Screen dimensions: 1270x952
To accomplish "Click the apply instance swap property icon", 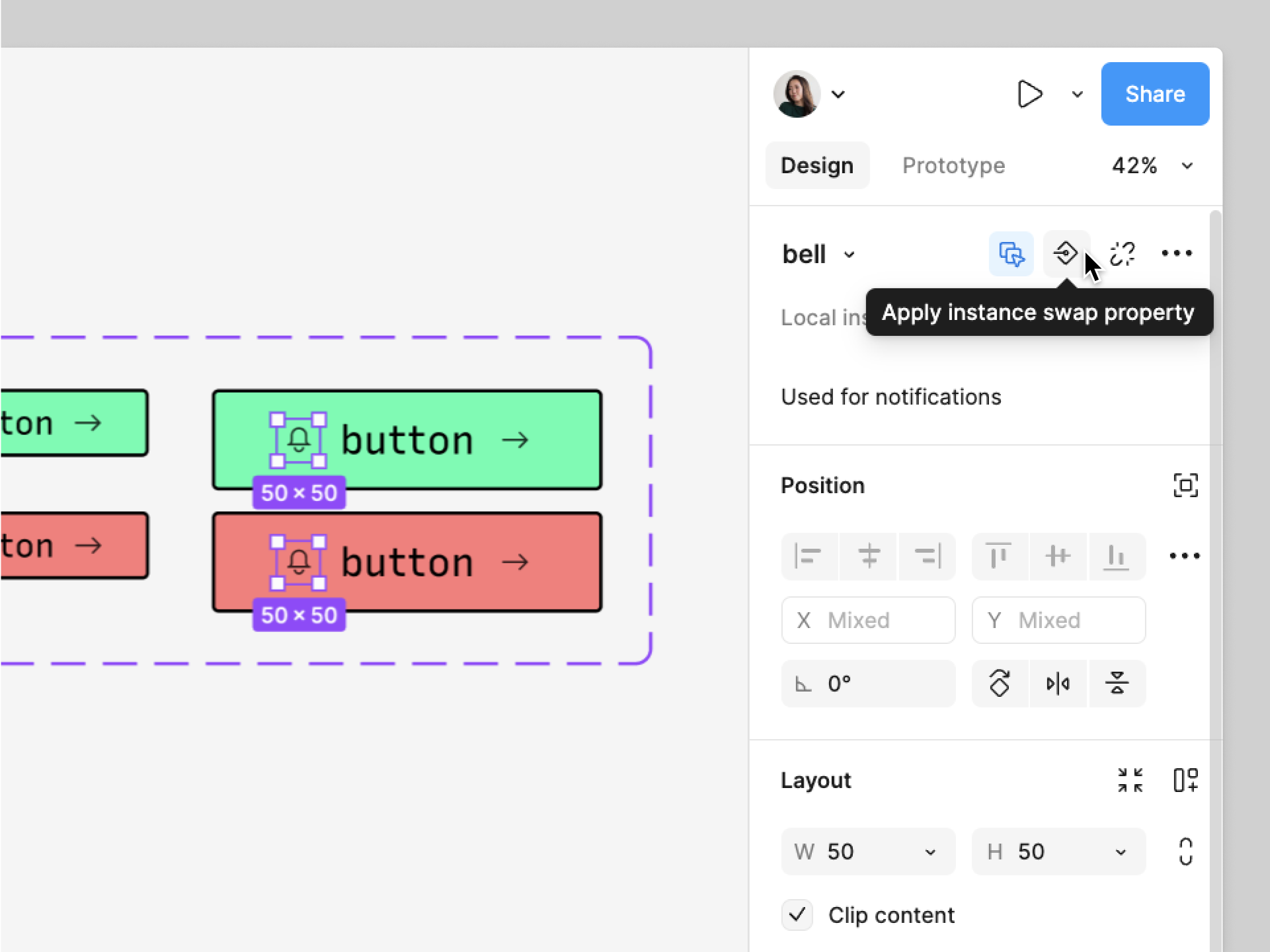I will 1066,254.
